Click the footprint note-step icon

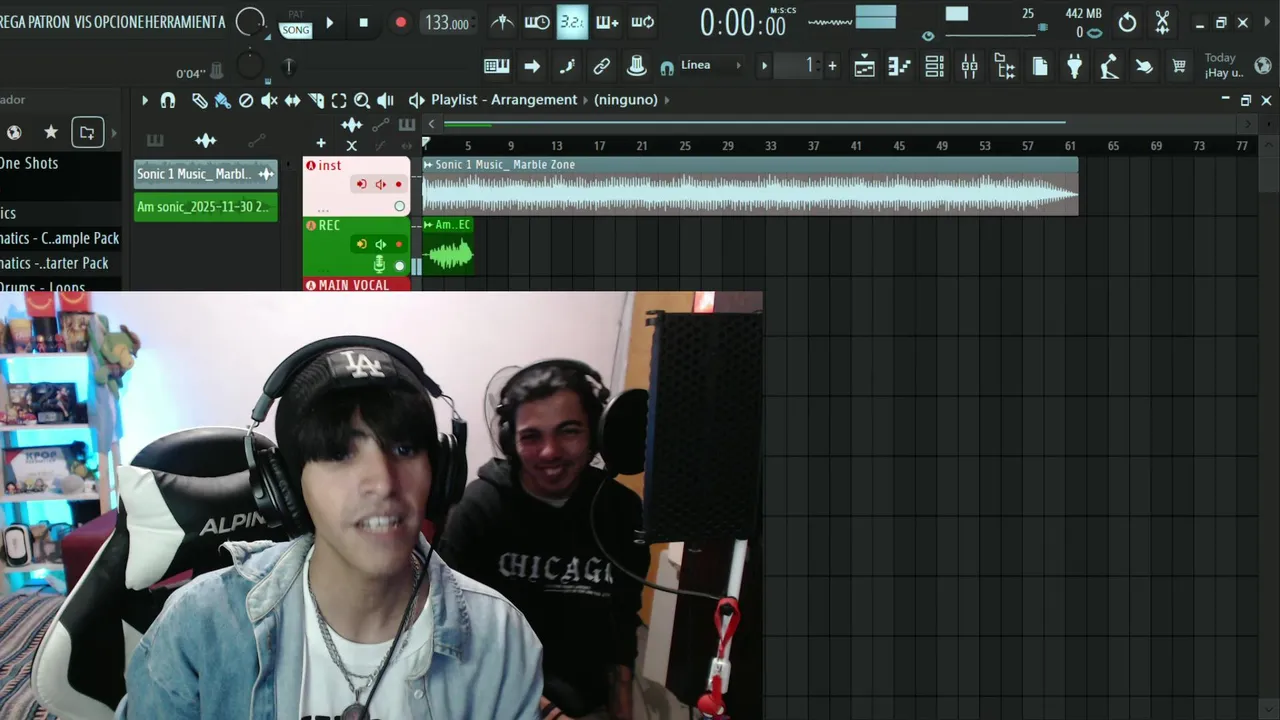tap(567, 66)
